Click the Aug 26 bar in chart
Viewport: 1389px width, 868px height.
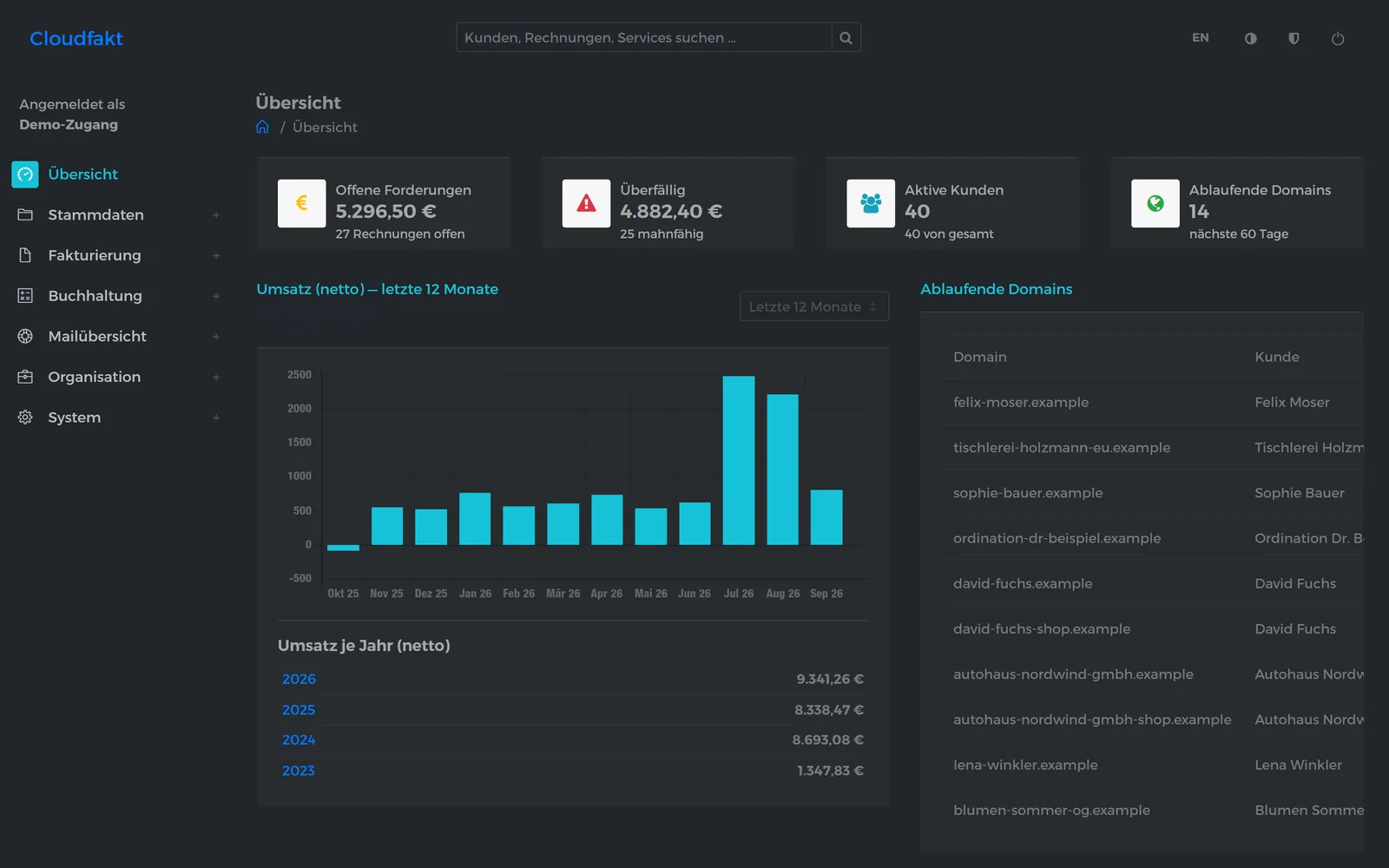(x=782, y=470)
